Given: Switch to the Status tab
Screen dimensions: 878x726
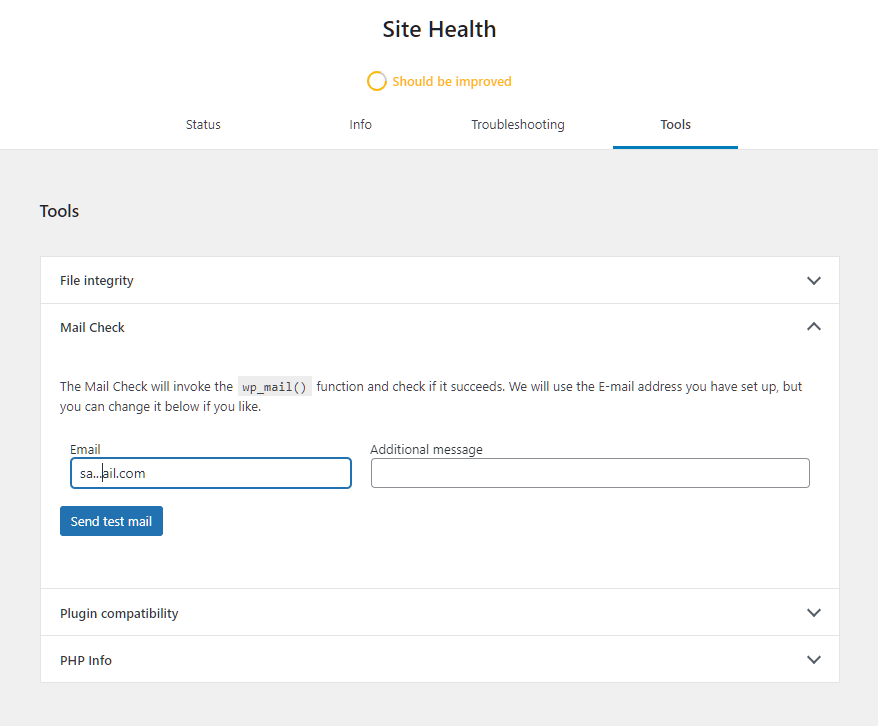Looking at the screenshot, I should click(x=203, y=125).
